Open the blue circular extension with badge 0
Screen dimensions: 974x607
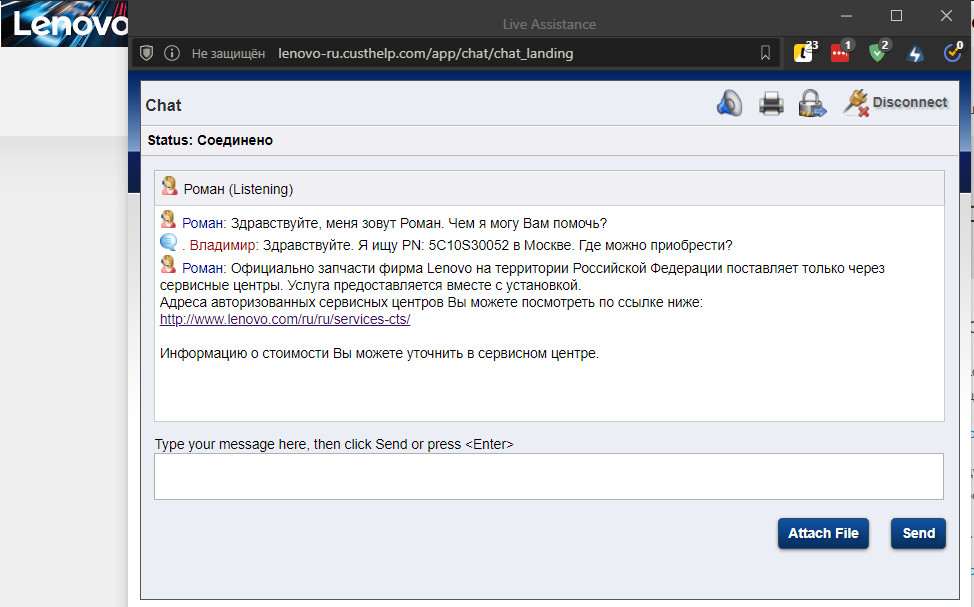[x=952, y=53]
